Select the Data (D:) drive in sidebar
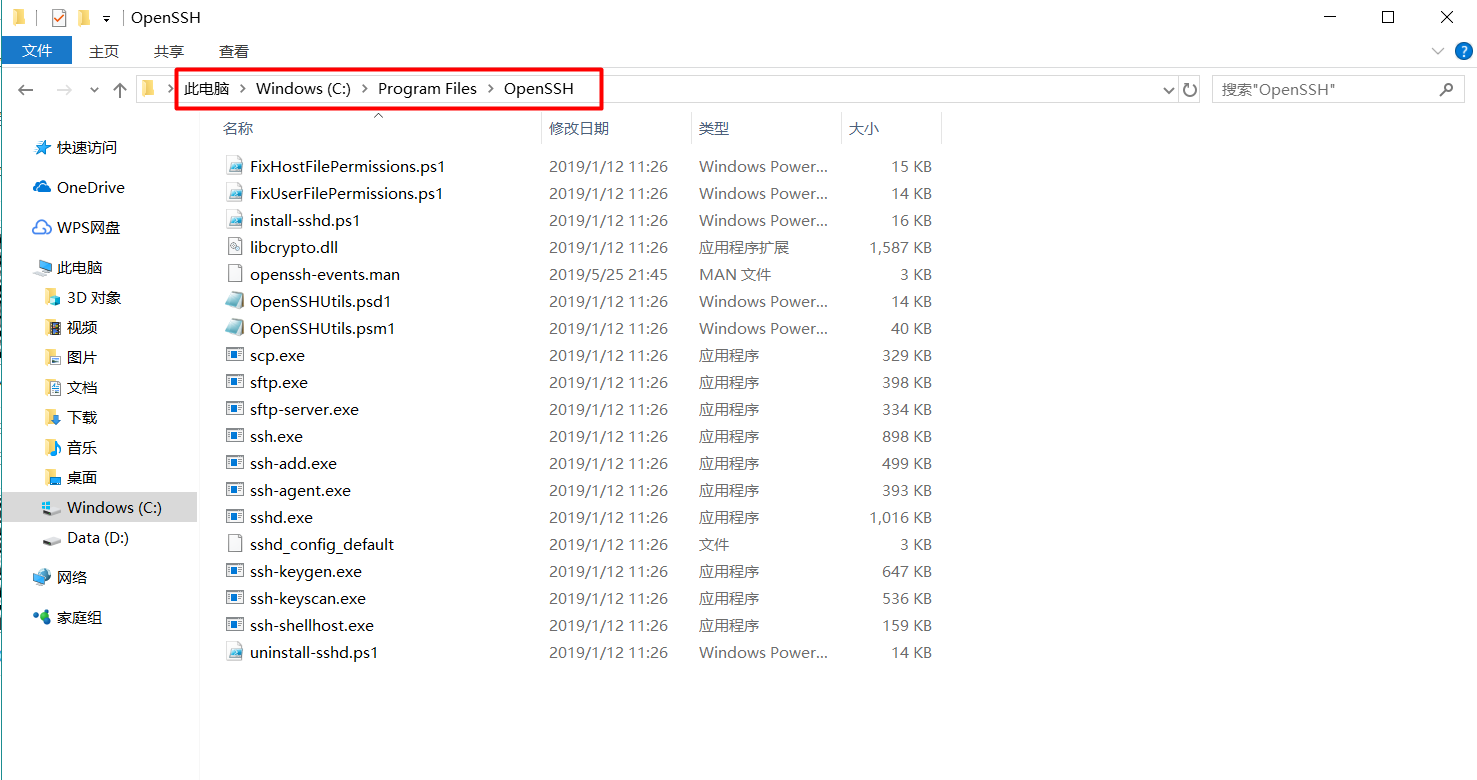Image resolution: width=1477 pixels, height=780 pixels. pos(98,537)
